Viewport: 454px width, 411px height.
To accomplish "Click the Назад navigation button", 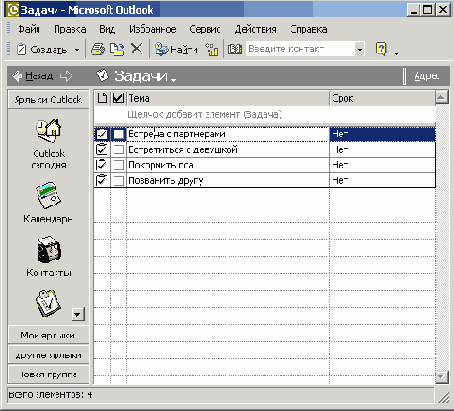I will pyautogui.click(x=33, y=76).
